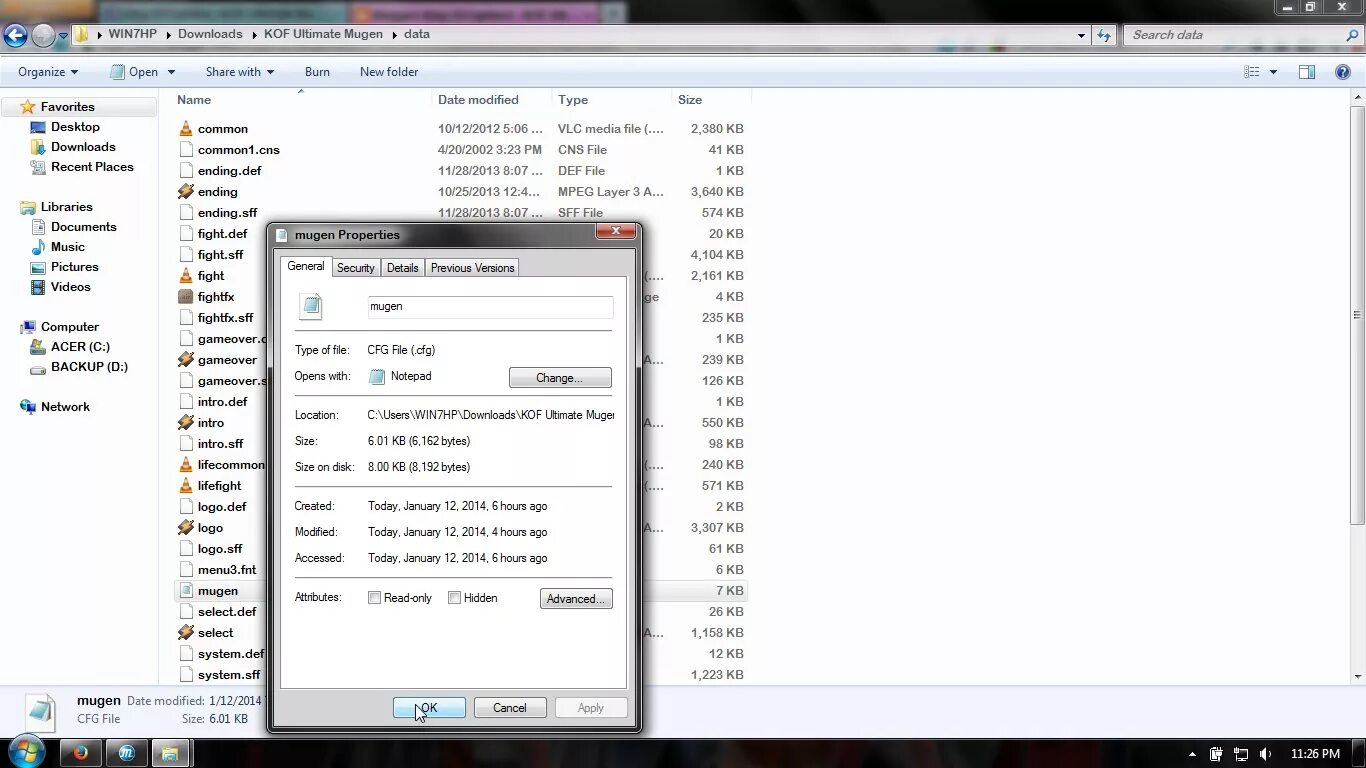Select the common1.cns file
Viewport: 1366px width, 768px height.
tap(239, 150)
